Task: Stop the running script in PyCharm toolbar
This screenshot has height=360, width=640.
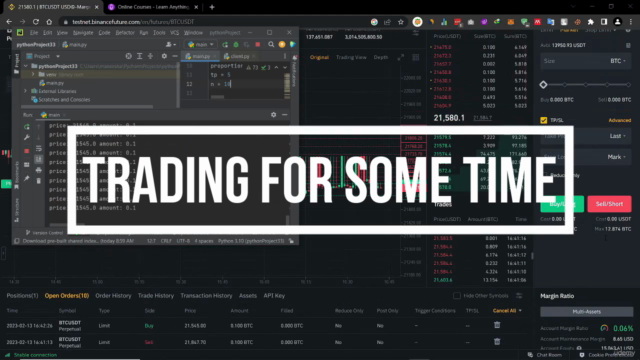Action: tap(258, 44)
